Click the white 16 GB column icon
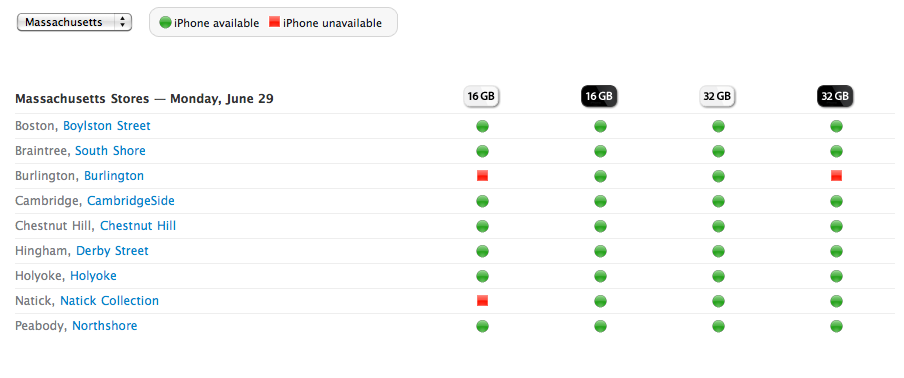 coord(481,96)
